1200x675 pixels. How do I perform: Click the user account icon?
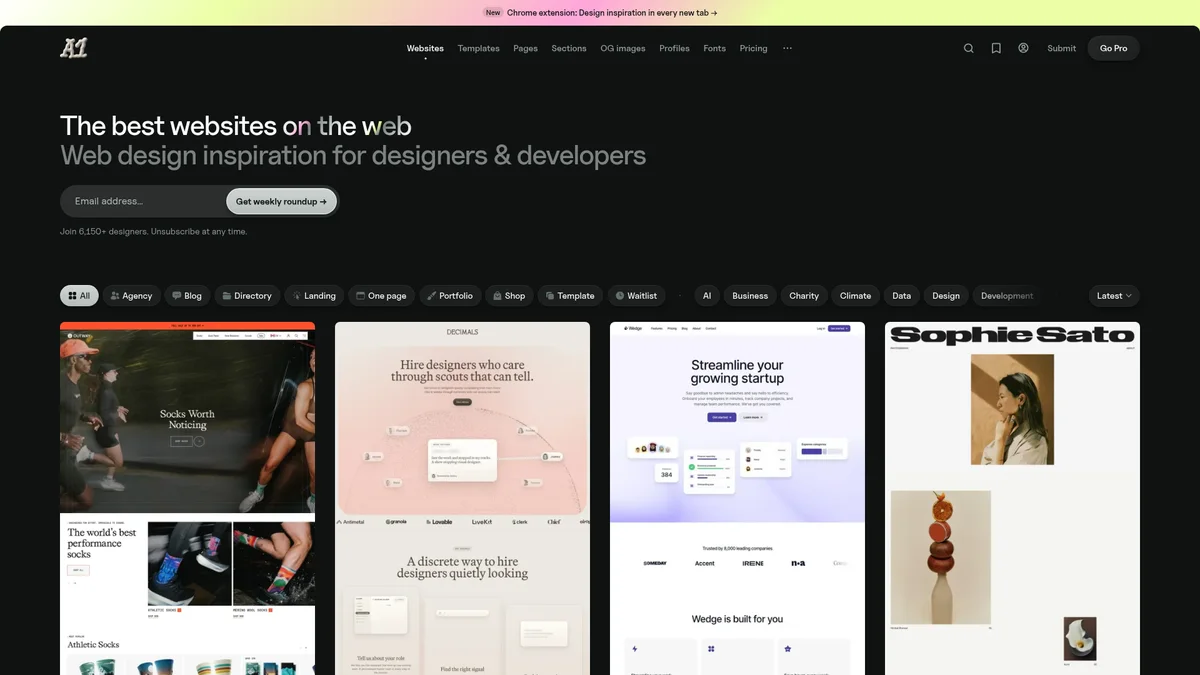[x=1023, y=48]
